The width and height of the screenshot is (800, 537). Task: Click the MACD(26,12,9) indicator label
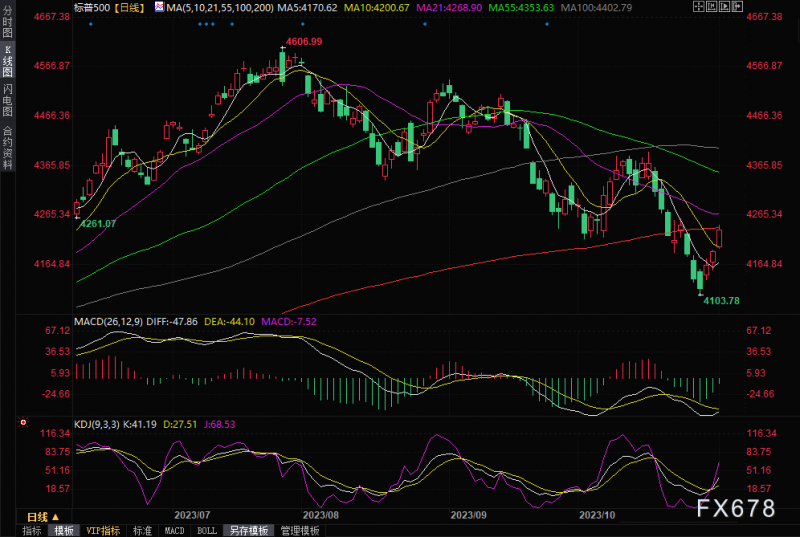[112, 323]
